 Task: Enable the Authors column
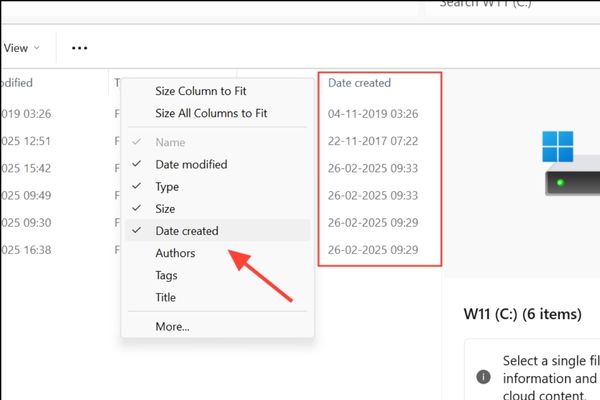(x=175, y=253)
